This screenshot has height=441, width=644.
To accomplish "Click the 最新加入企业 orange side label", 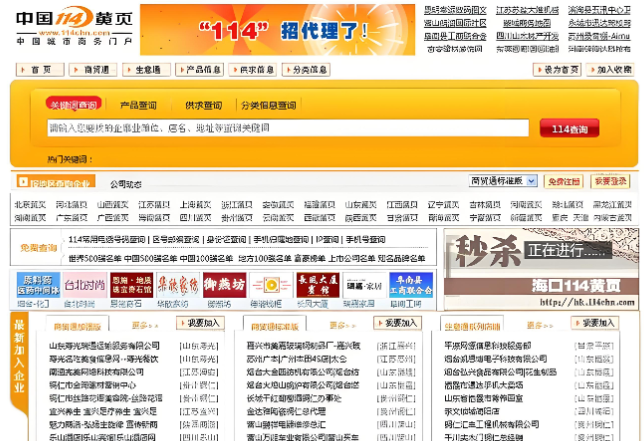I will click(x=19, y=356).
